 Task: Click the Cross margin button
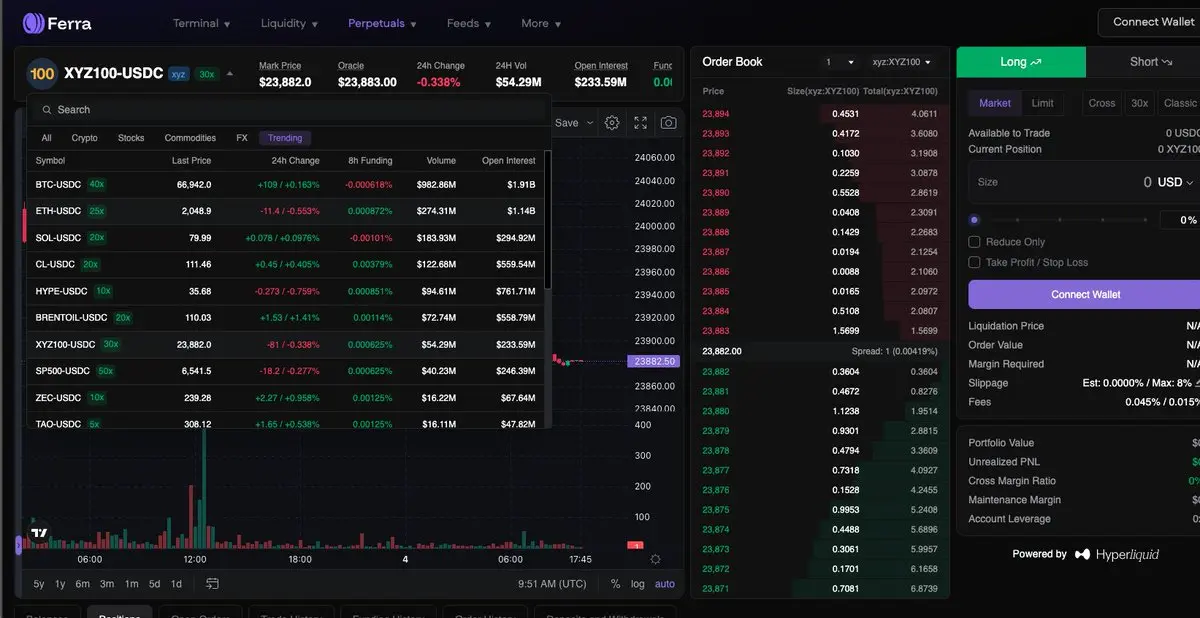[1102, 103]
